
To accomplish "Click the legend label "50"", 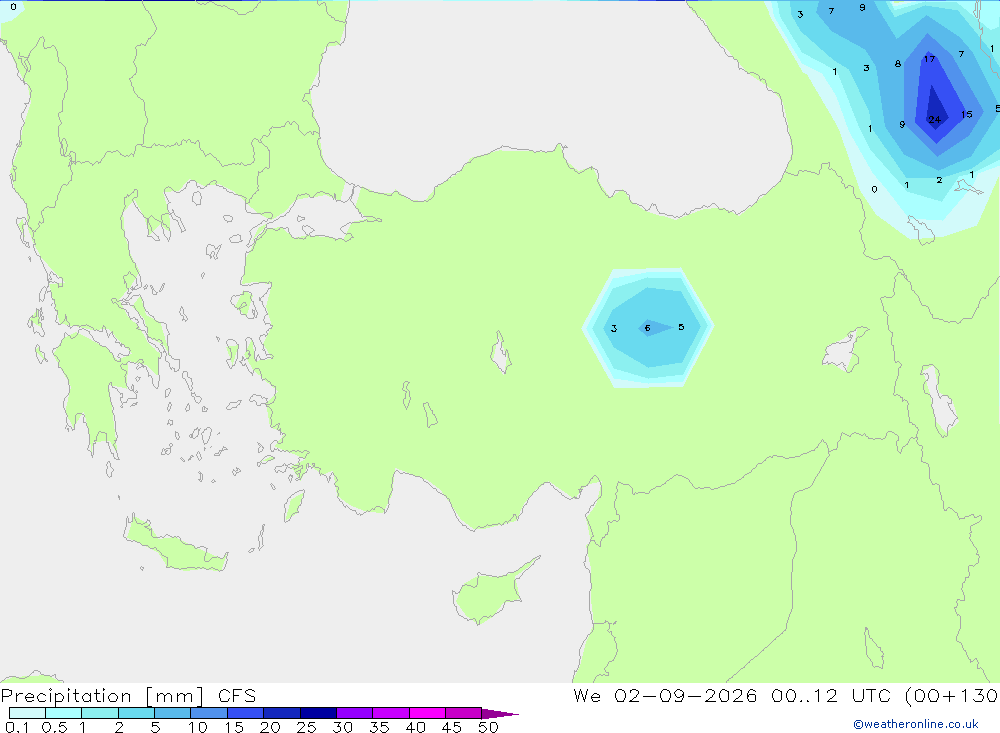I will tap(488, 727).
